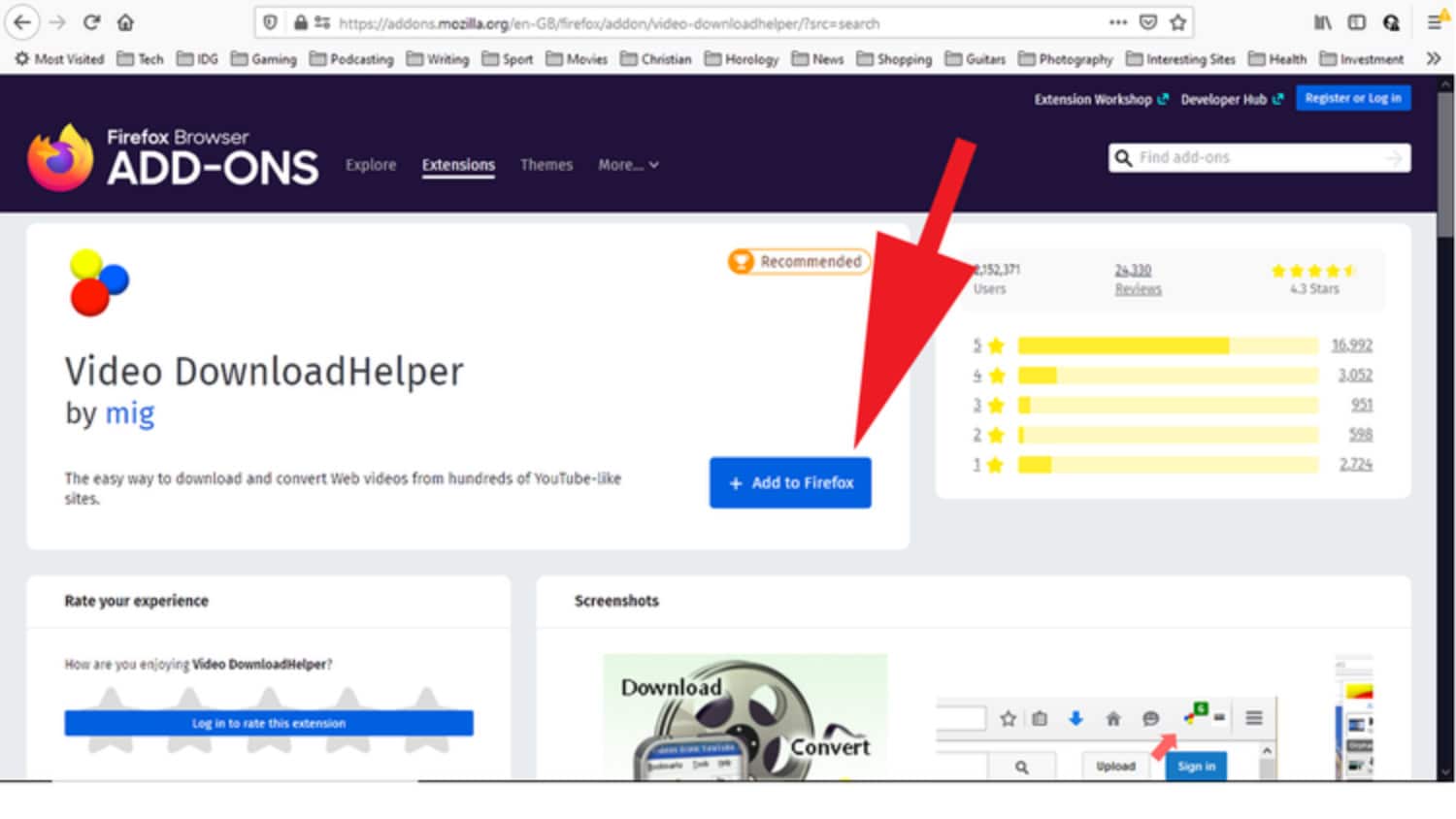Open the Gaming bookmarks folder
The width and height of the screenshot is (1456, 819).
pyautogui.click(x=264, y=59)
